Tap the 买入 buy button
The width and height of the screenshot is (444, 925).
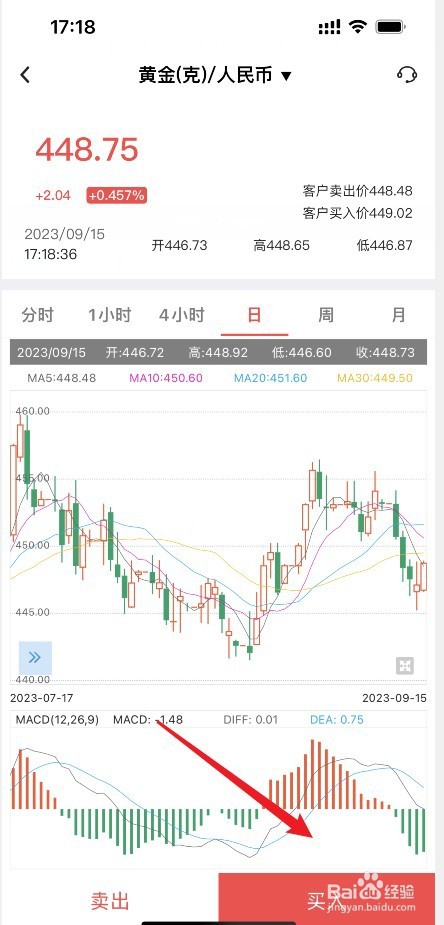326,901
